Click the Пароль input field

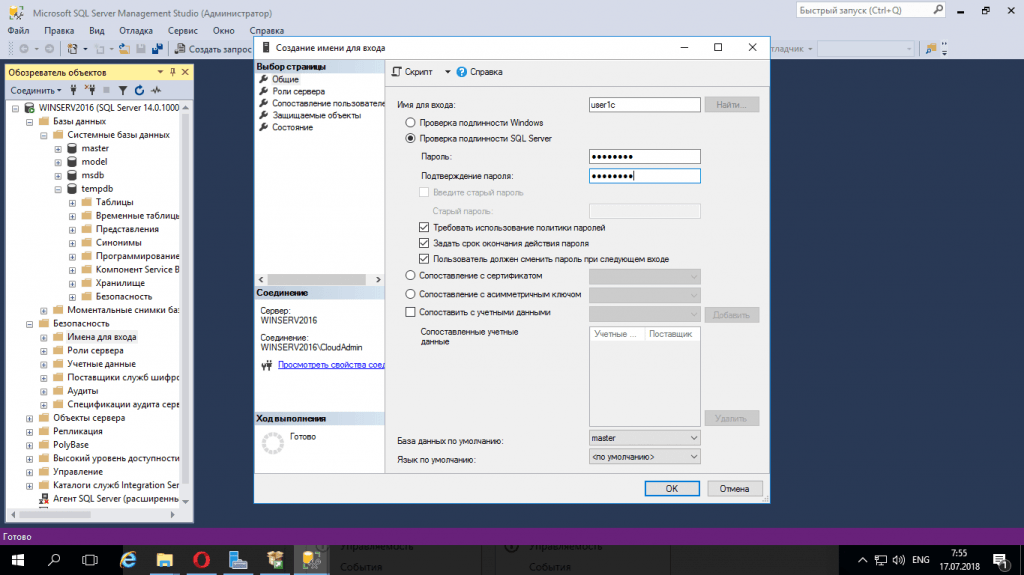[644, 156]
